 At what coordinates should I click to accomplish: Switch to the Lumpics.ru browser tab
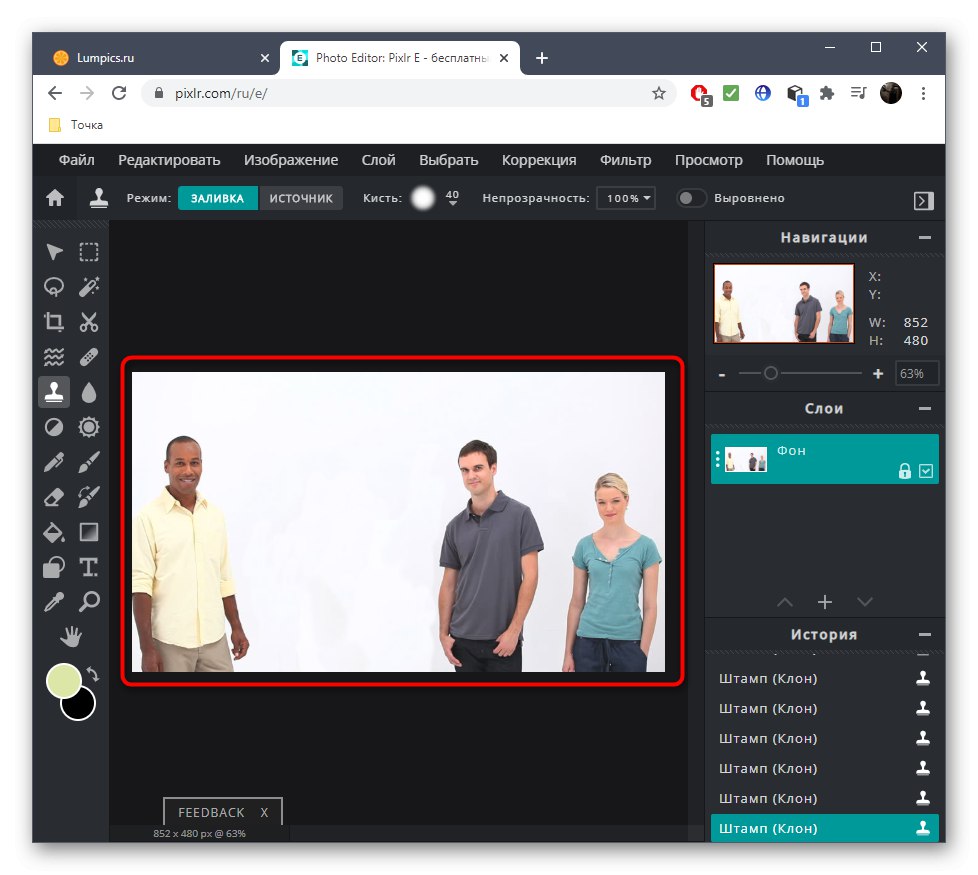161,58
